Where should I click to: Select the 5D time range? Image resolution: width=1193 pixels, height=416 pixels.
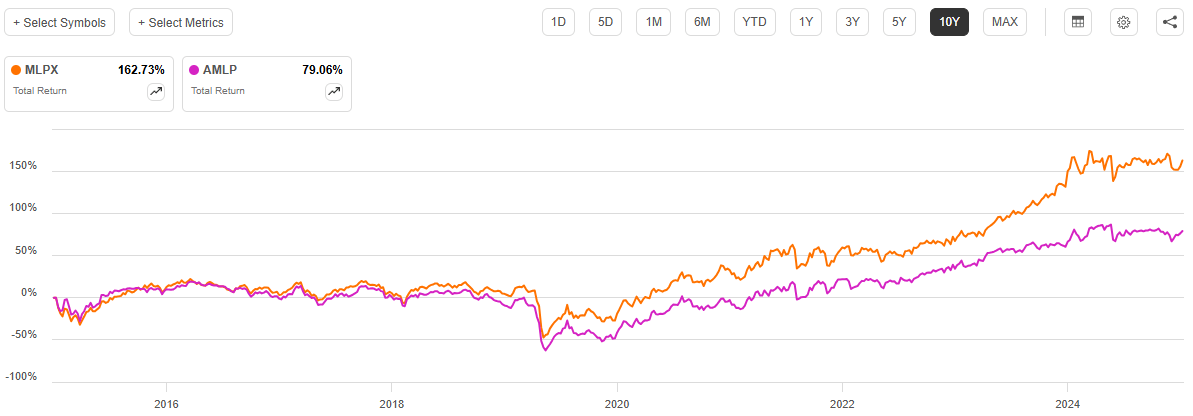606,22
